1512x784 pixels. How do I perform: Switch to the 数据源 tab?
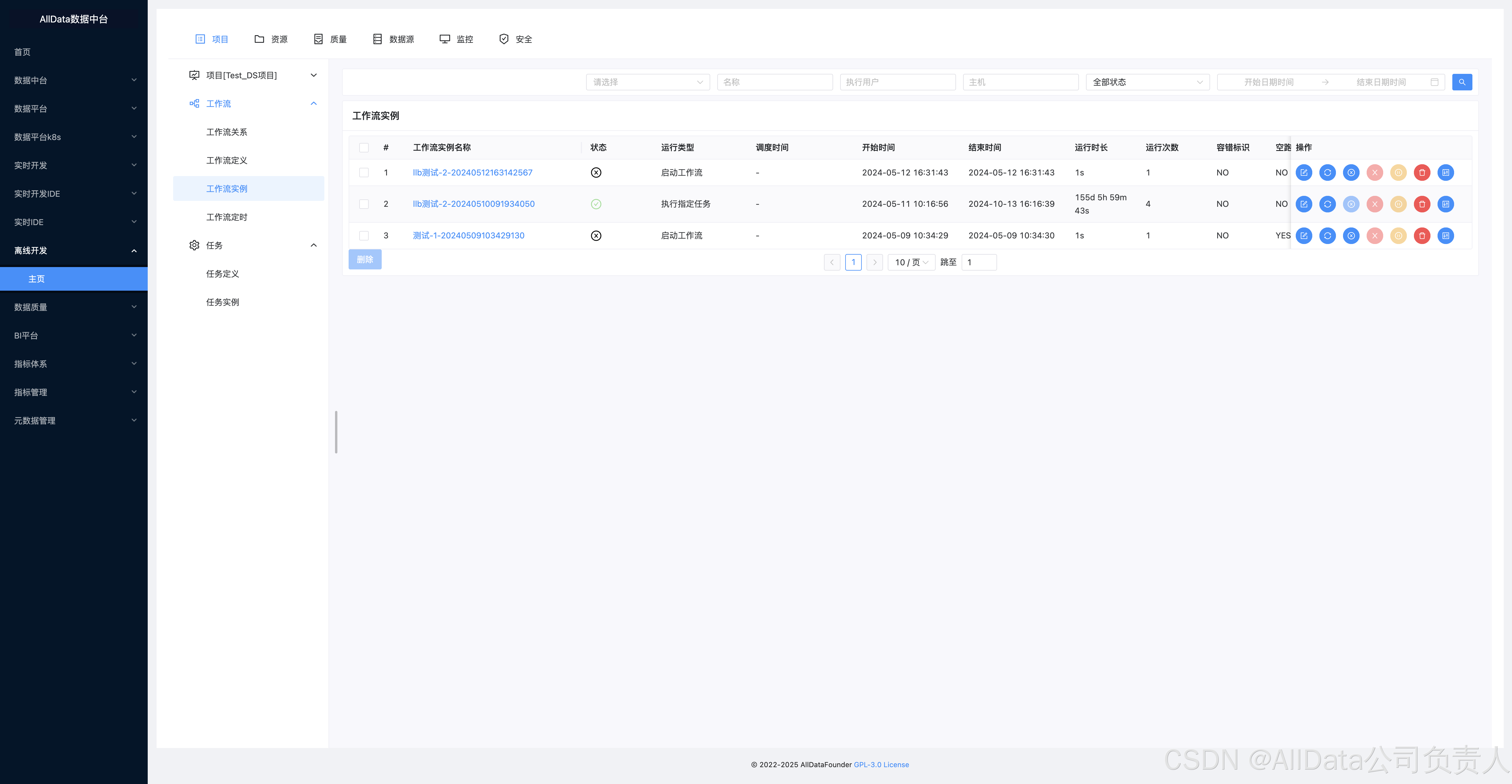[393, 39]
